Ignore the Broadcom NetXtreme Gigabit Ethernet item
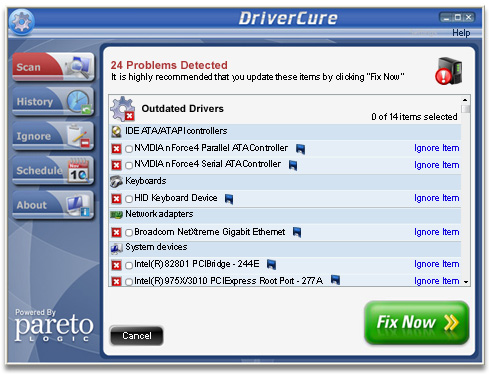 click(x=437, y=232)
